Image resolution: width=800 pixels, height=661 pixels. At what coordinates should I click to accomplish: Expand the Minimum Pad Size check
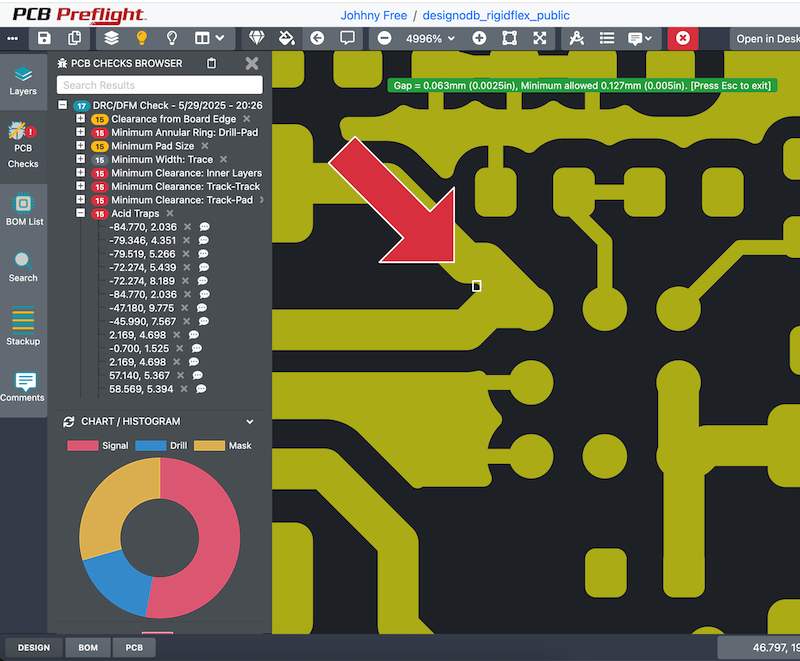pos(80,145)
